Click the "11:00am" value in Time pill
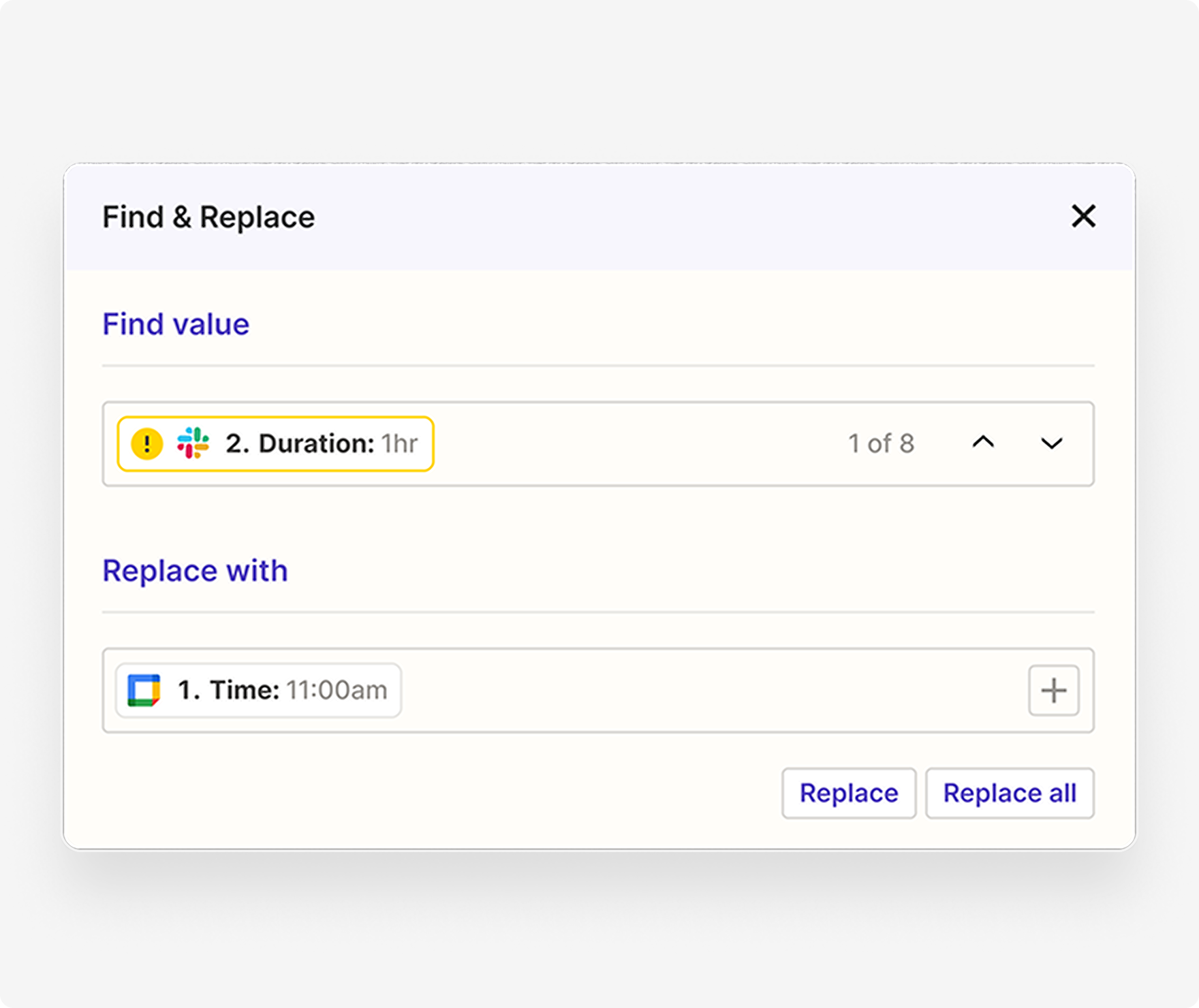This screenshot has width=1199, height=1008. click(x=337, y=691)
